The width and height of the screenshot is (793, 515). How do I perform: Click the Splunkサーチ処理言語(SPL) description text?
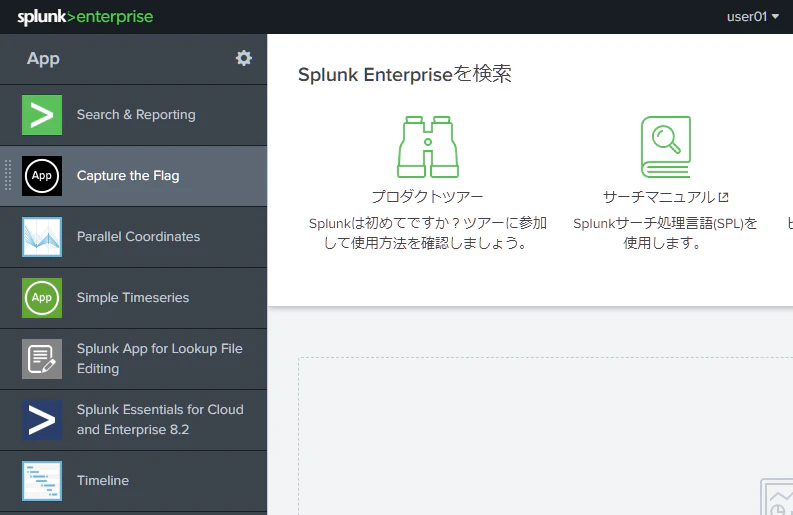665,233
